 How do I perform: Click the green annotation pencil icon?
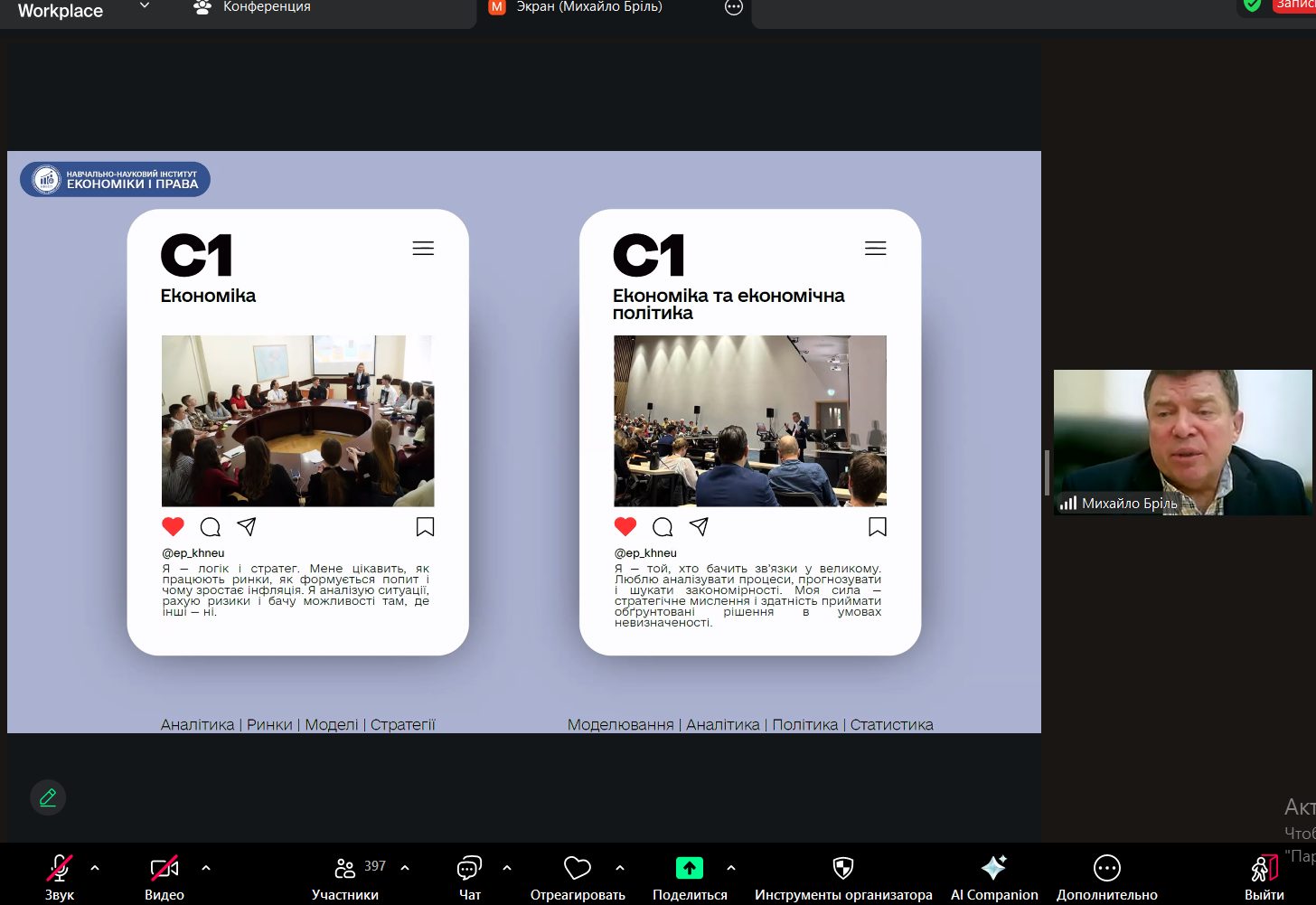(48, 797)
